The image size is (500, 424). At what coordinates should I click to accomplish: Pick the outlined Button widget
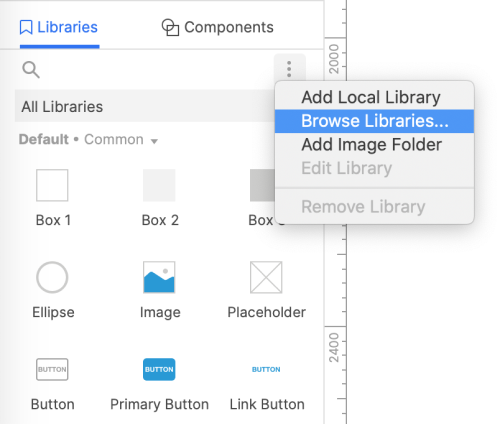click(52, 369)
